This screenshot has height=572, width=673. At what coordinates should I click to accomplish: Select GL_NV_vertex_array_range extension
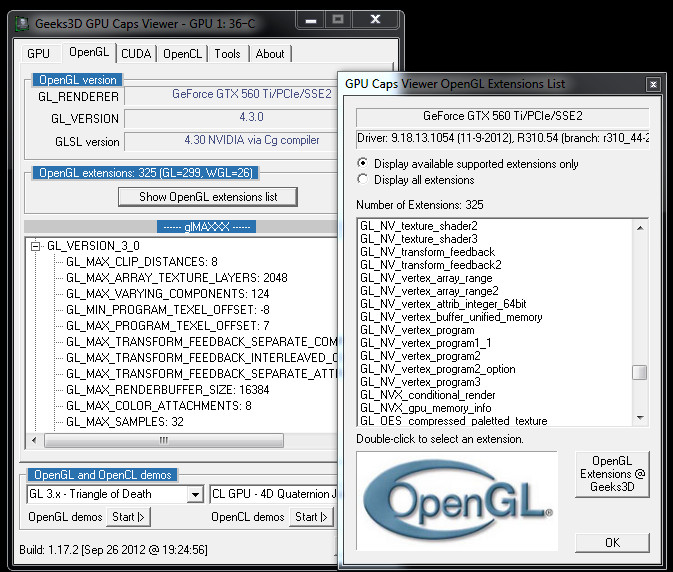click(x=426, y=278)
